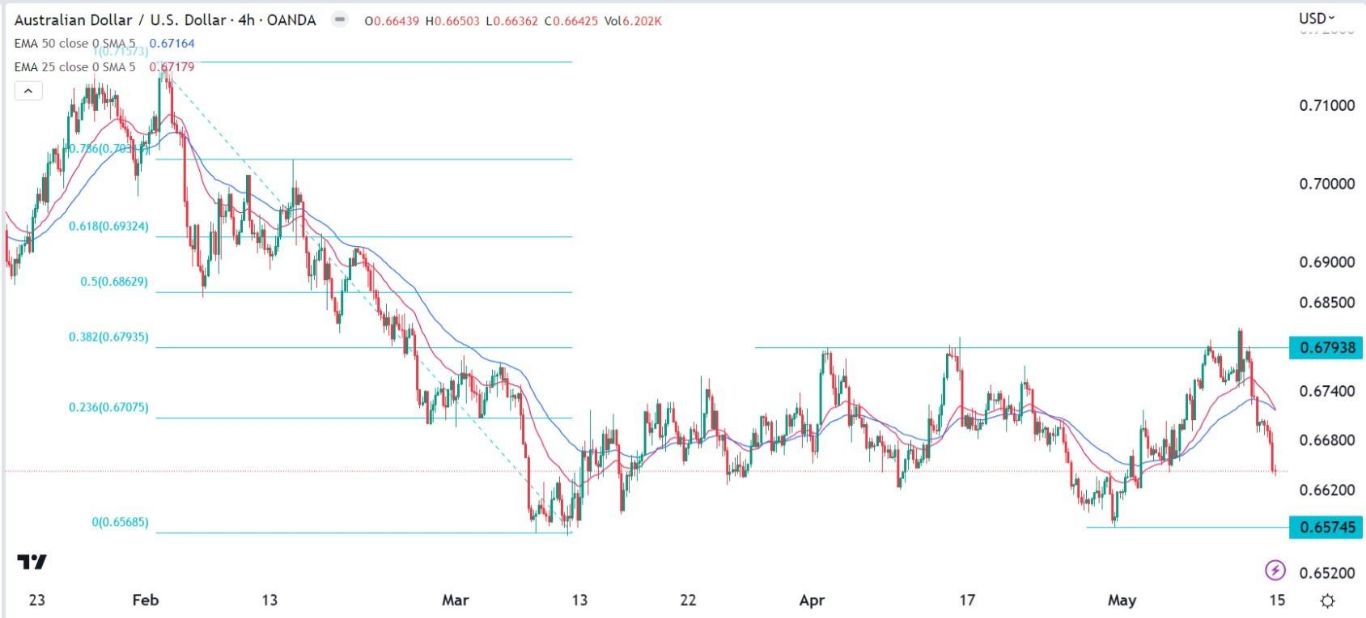
Task: Click the 0.236(0.67075) Fibonacci level label
Action: [108, 407]
